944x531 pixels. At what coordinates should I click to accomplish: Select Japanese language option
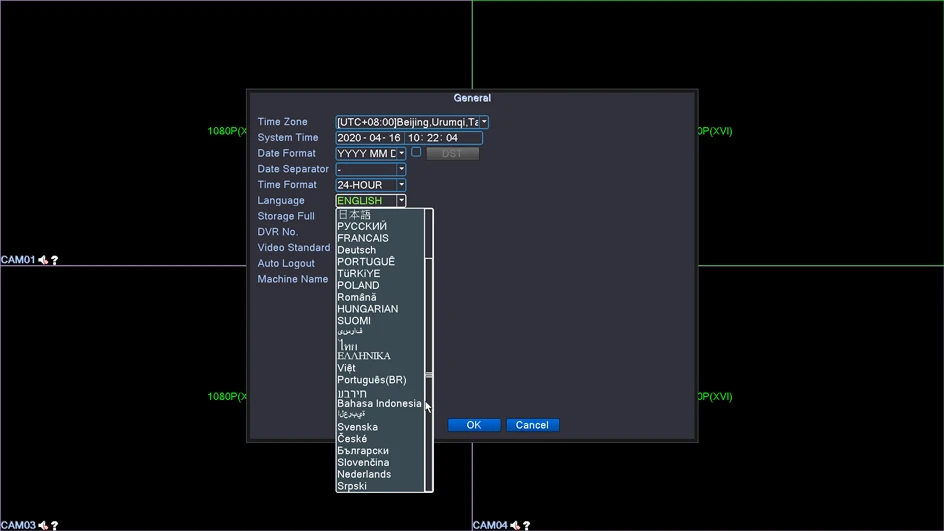coord(380,215)
